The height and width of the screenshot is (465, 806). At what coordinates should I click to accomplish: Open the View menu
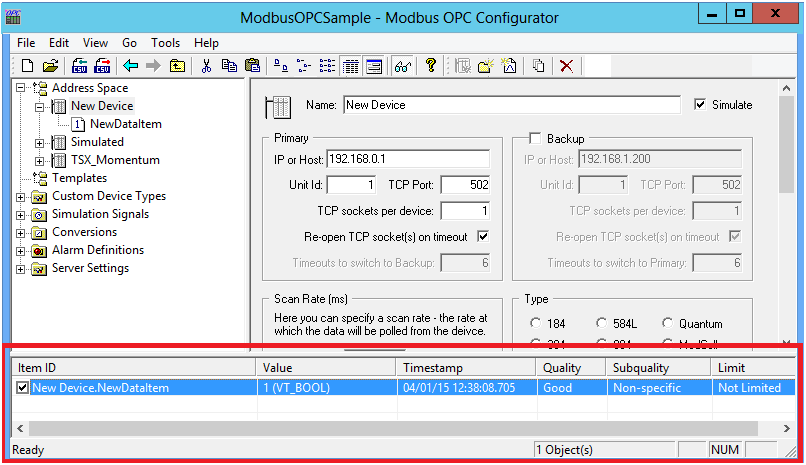[x=96, y=43]
